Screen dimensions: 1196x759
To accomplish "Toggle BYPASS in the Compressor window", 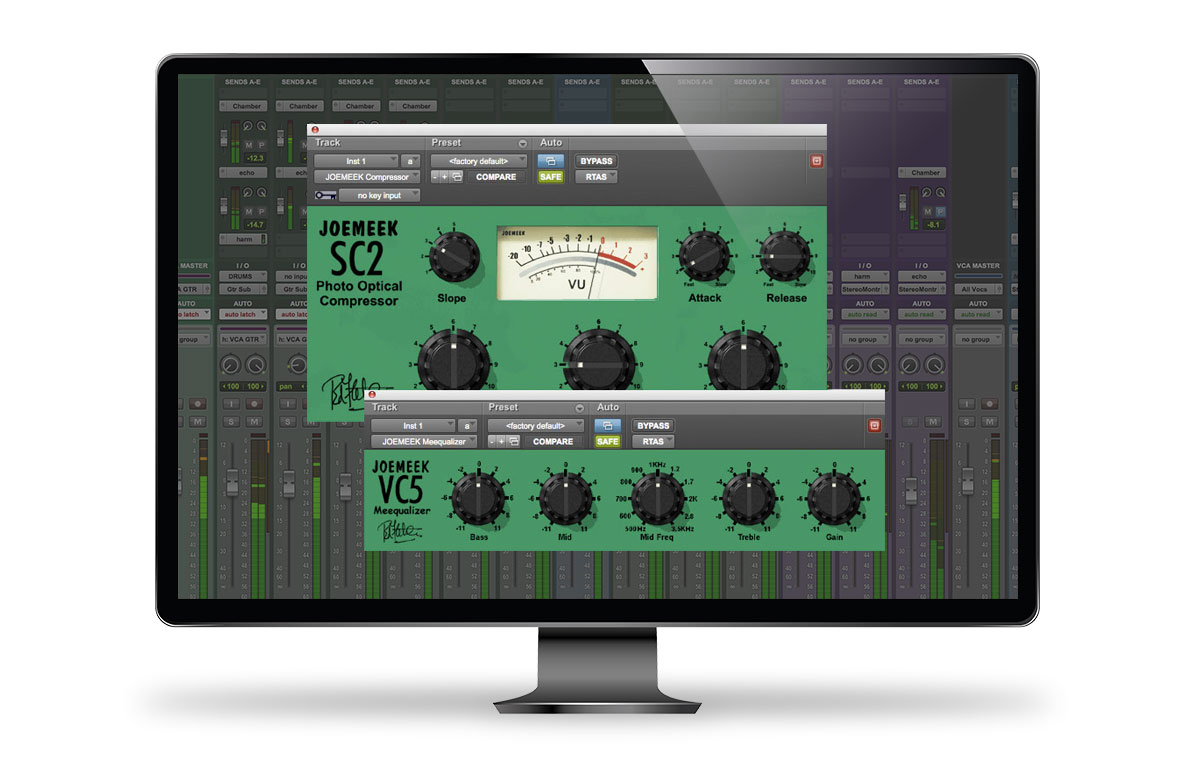I will [x=596, y=161].
